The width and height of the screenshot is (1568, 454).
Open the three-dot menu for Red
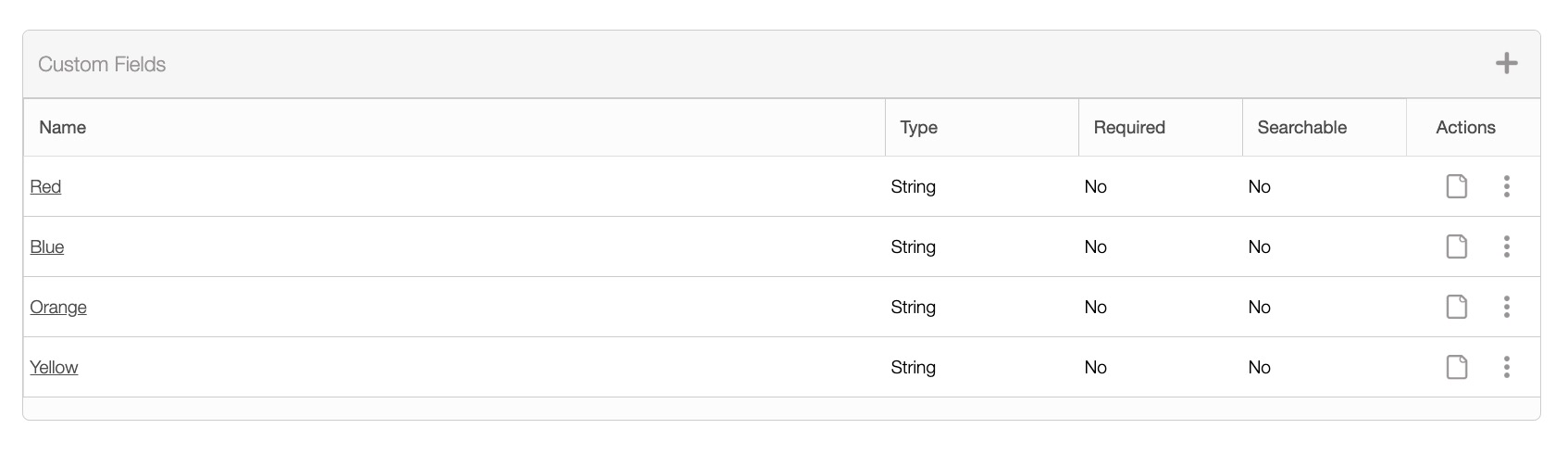(1506, 186)
